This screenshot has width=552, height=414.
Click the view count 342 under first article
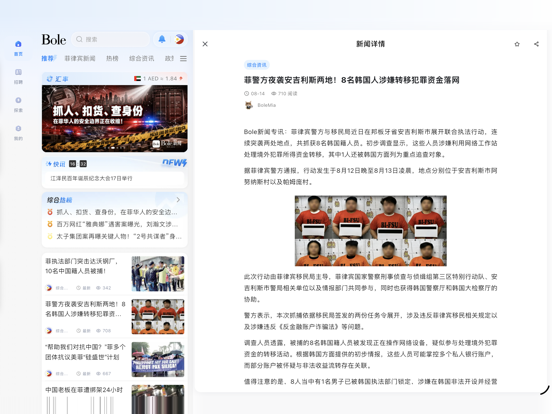tap(104, 288)
